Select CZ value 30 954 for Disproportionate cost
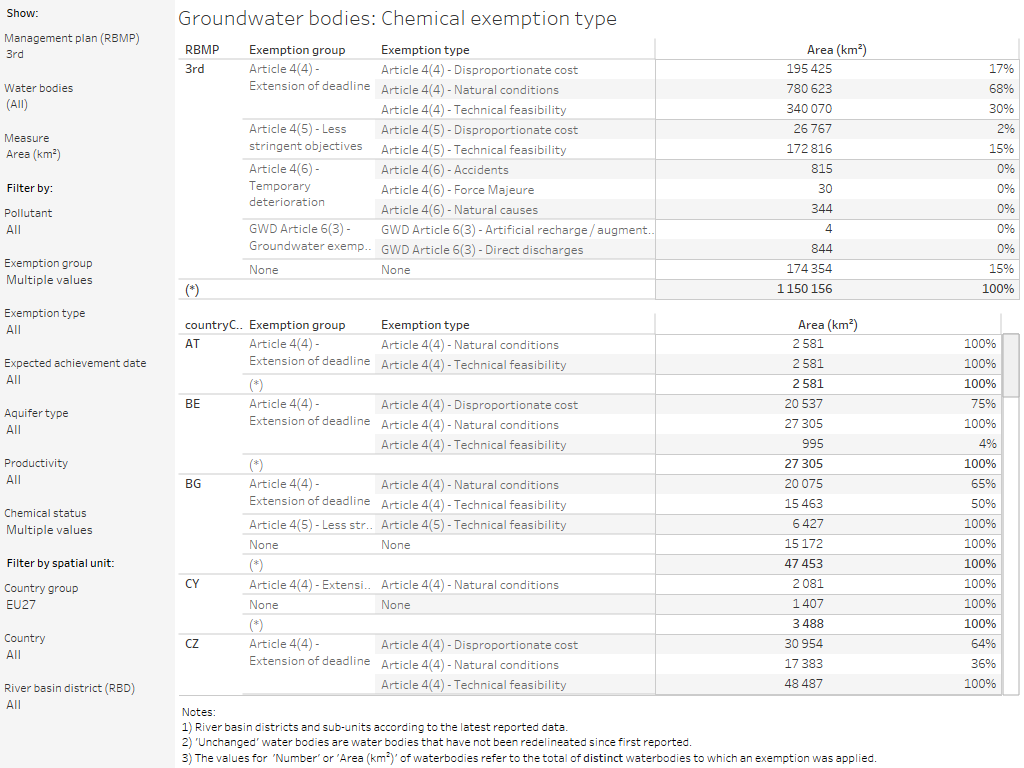The image size is (1024, 768). pyautogui.click(x=803, y=644)
